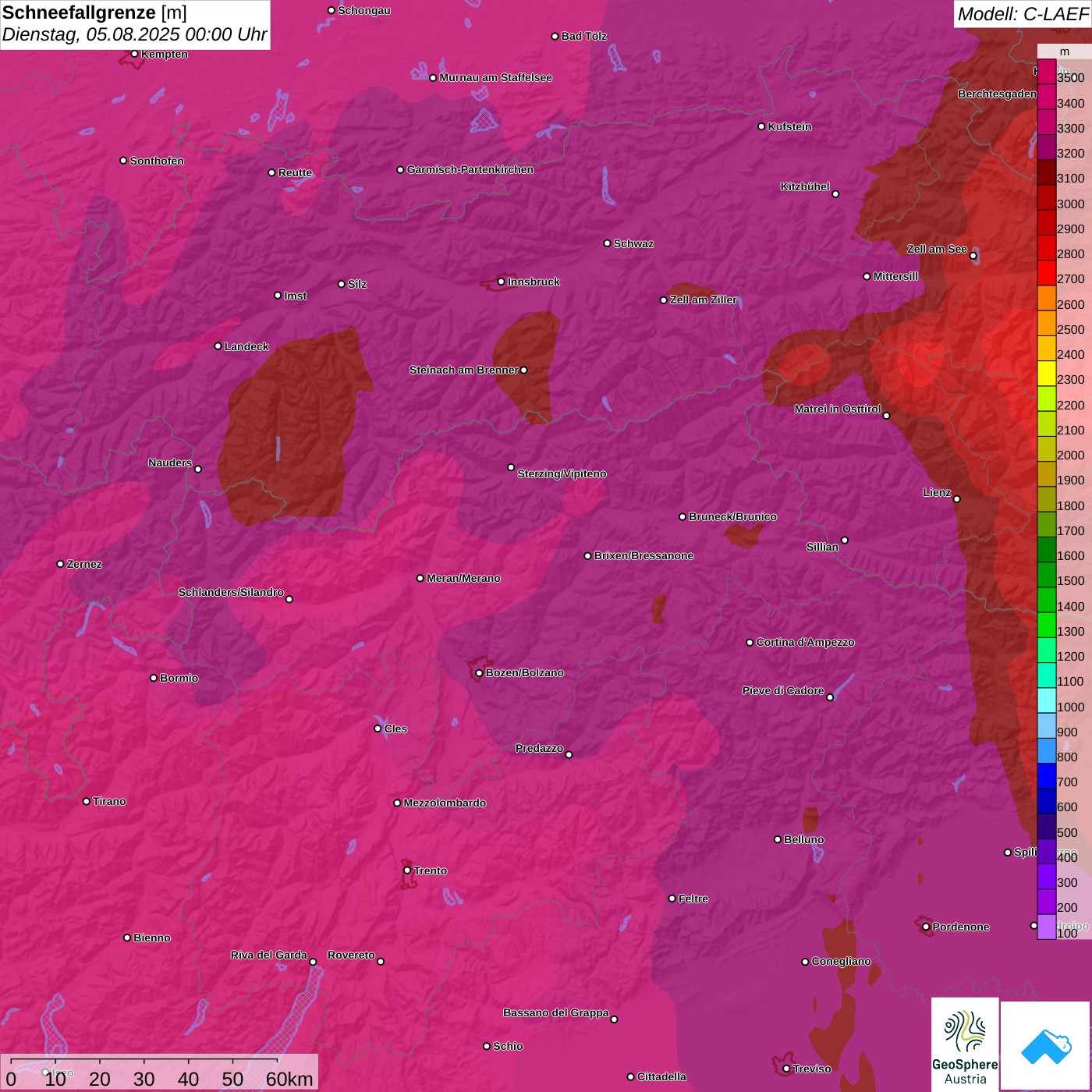
Task: Click the Treviso city marker
Action: click(x=786, y=1069)
